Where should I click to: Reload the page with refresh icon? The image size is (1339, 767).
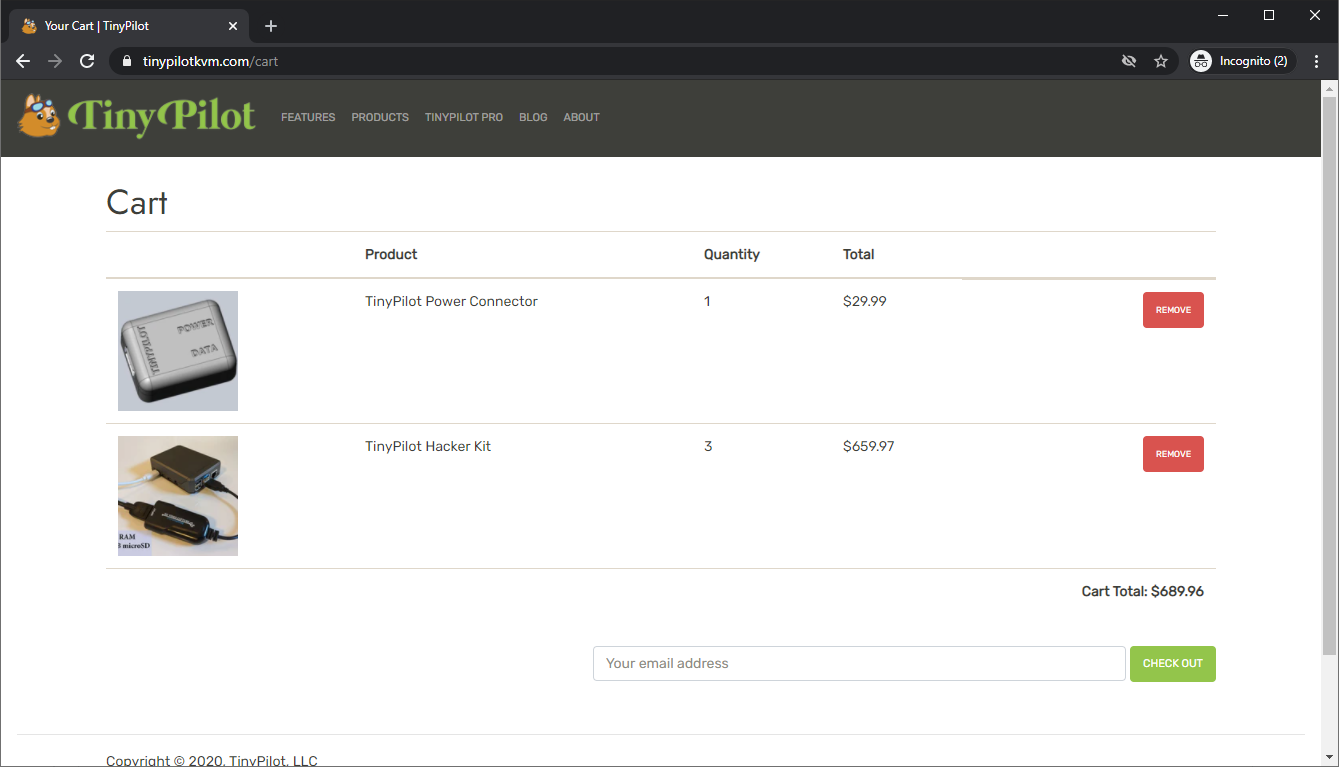point(87,61)
